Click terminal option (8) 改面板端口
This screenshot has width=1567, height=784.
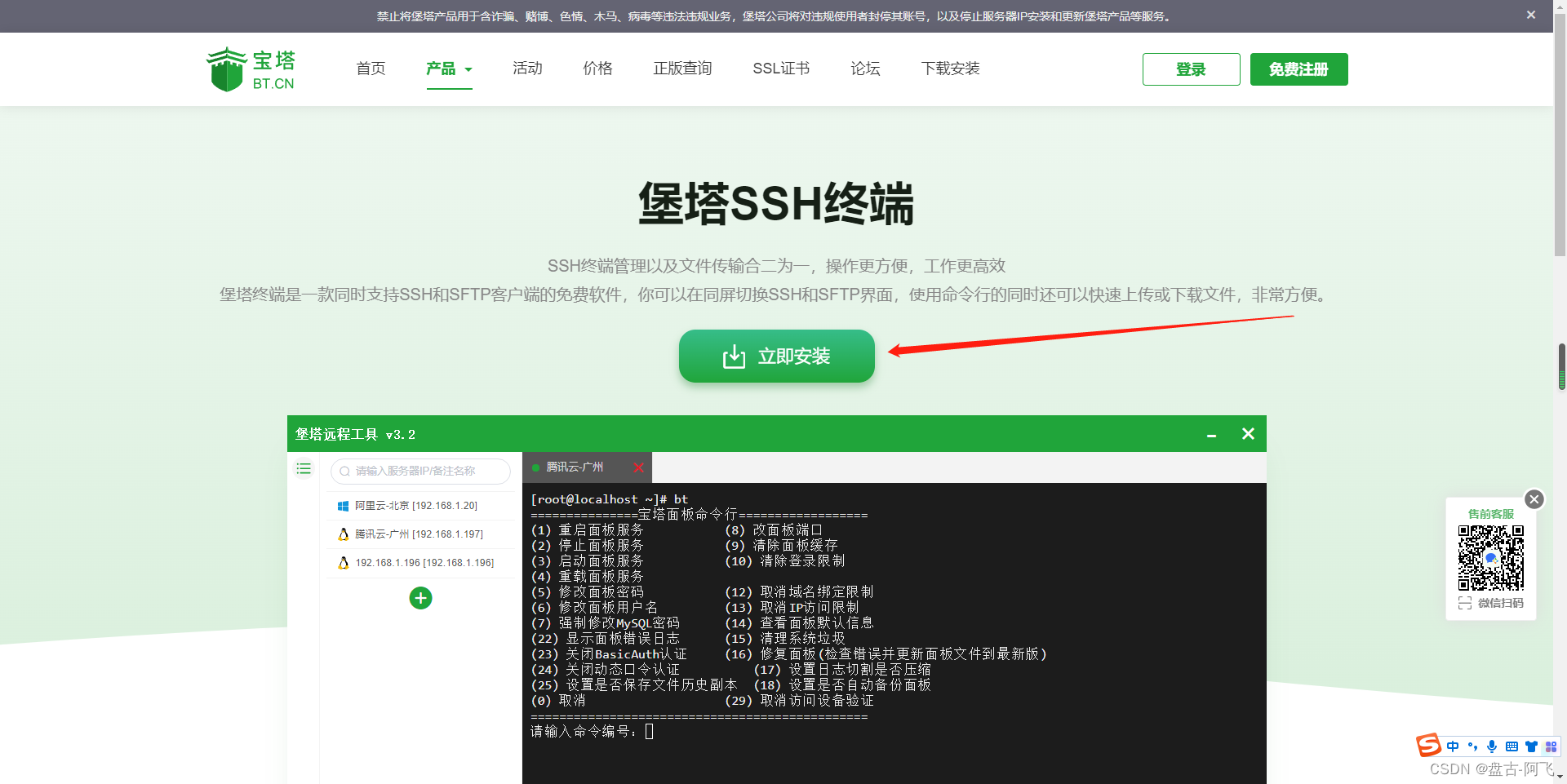click(x=774, y=530)
